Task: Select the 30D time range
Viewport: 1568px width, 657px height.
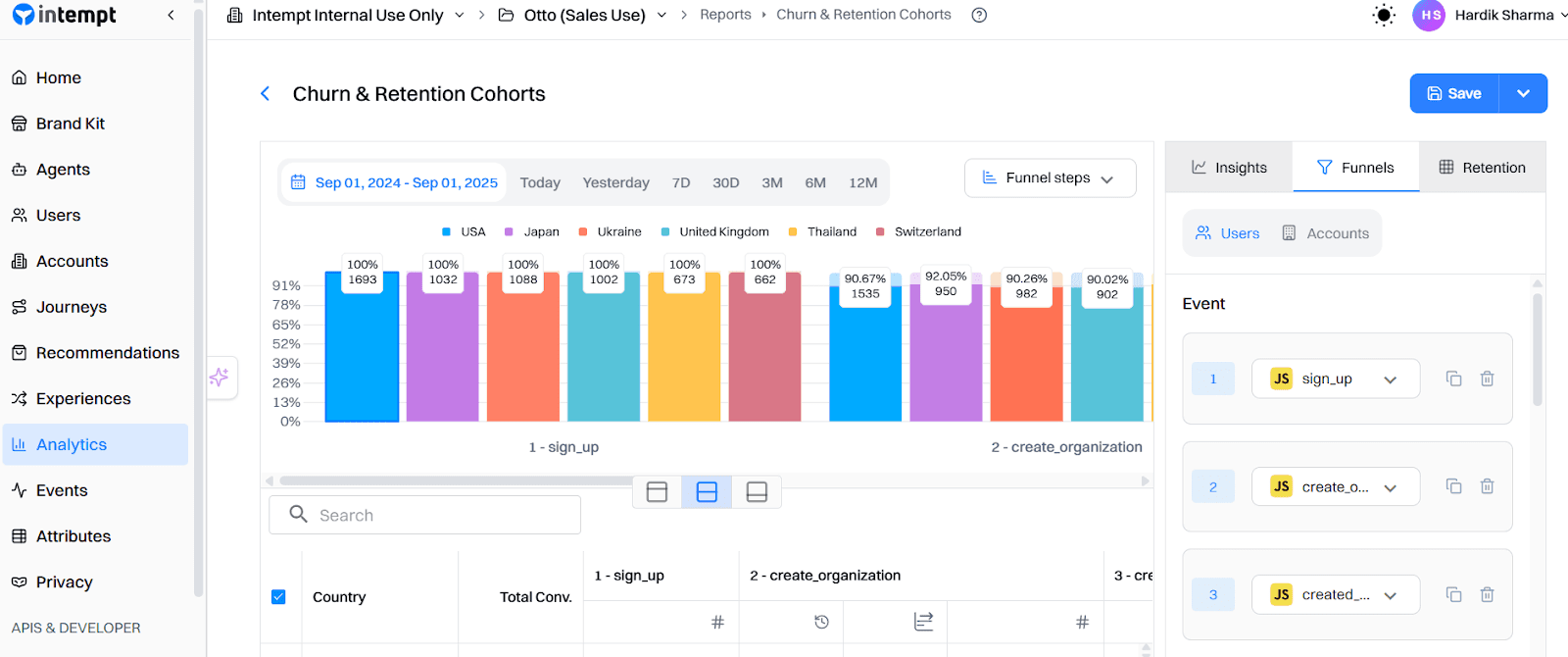Action: pos(726,182)
